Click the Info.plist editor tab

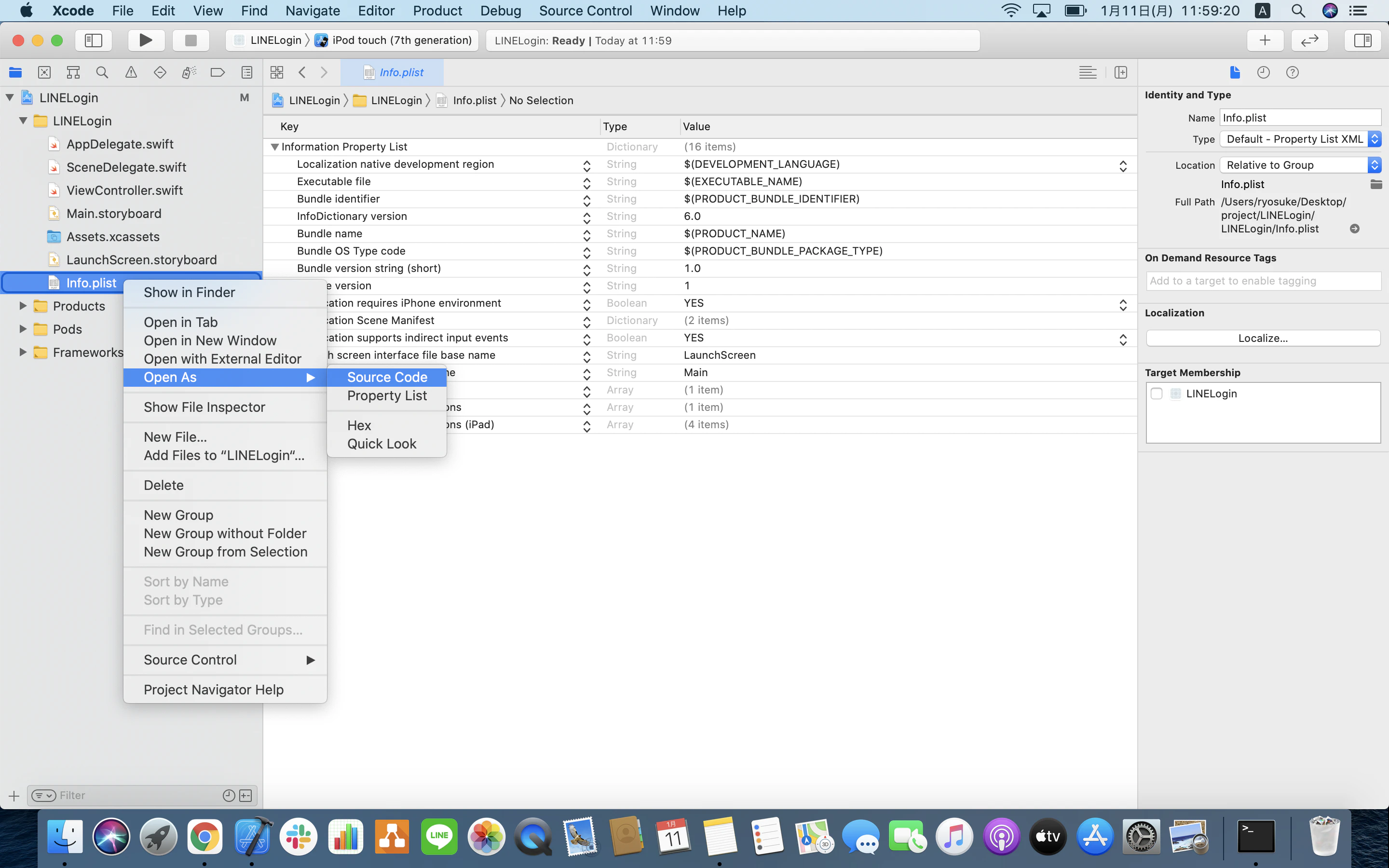click(393, 72)
